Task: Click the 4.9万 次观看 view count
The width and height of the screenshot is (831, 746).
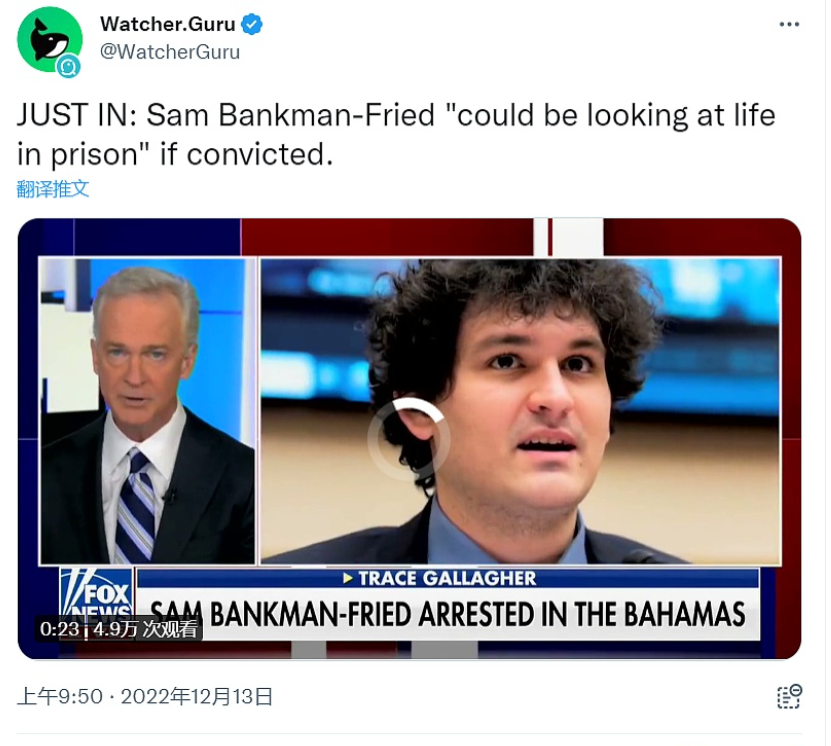Action: [147, 629]
